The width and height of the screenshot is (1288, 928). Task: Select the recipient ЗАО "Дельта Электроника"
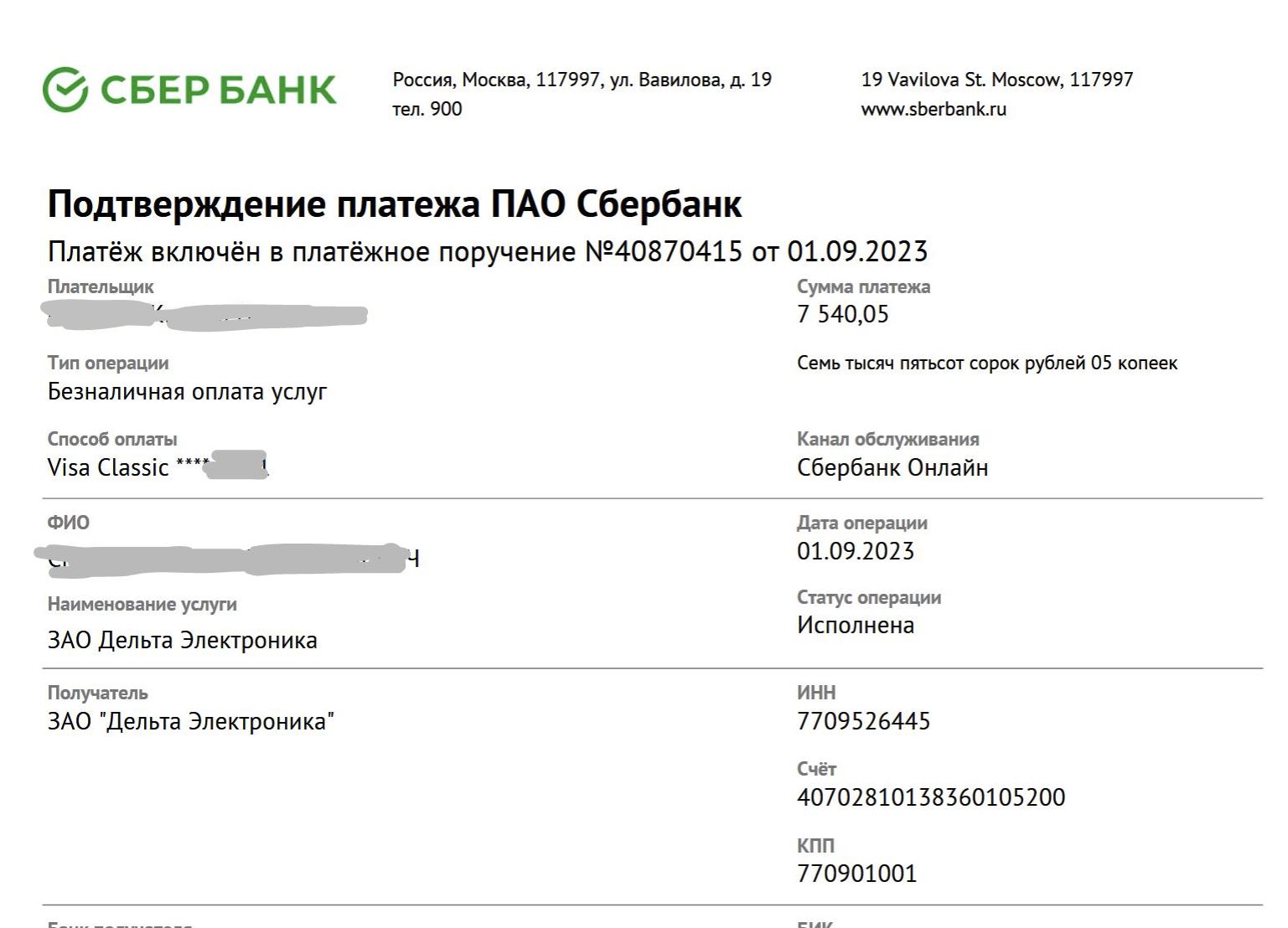(x=191, y=721)
